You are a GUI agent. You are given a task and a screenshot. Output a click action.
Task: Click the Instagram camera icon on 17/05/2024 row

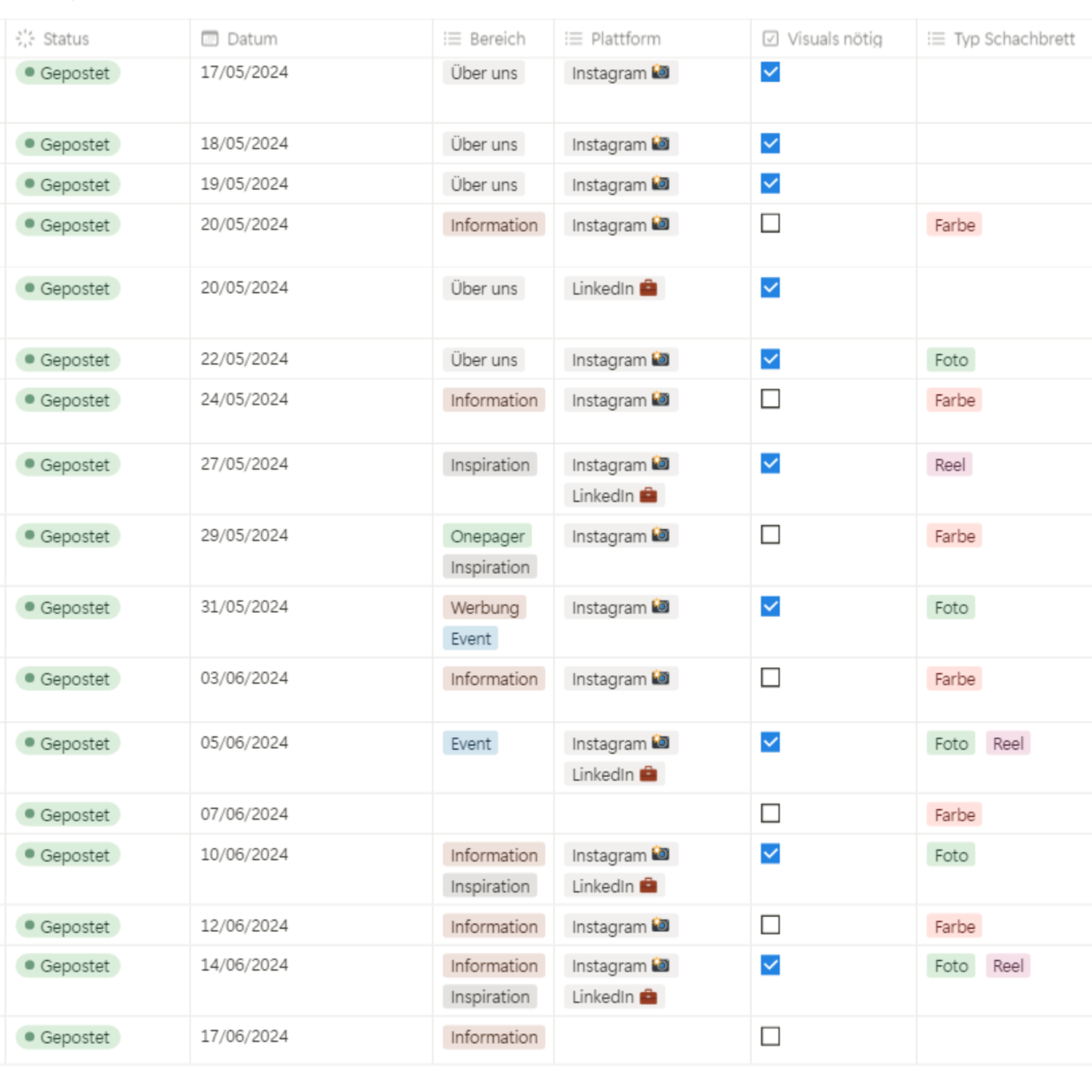[x=660, y=72]
